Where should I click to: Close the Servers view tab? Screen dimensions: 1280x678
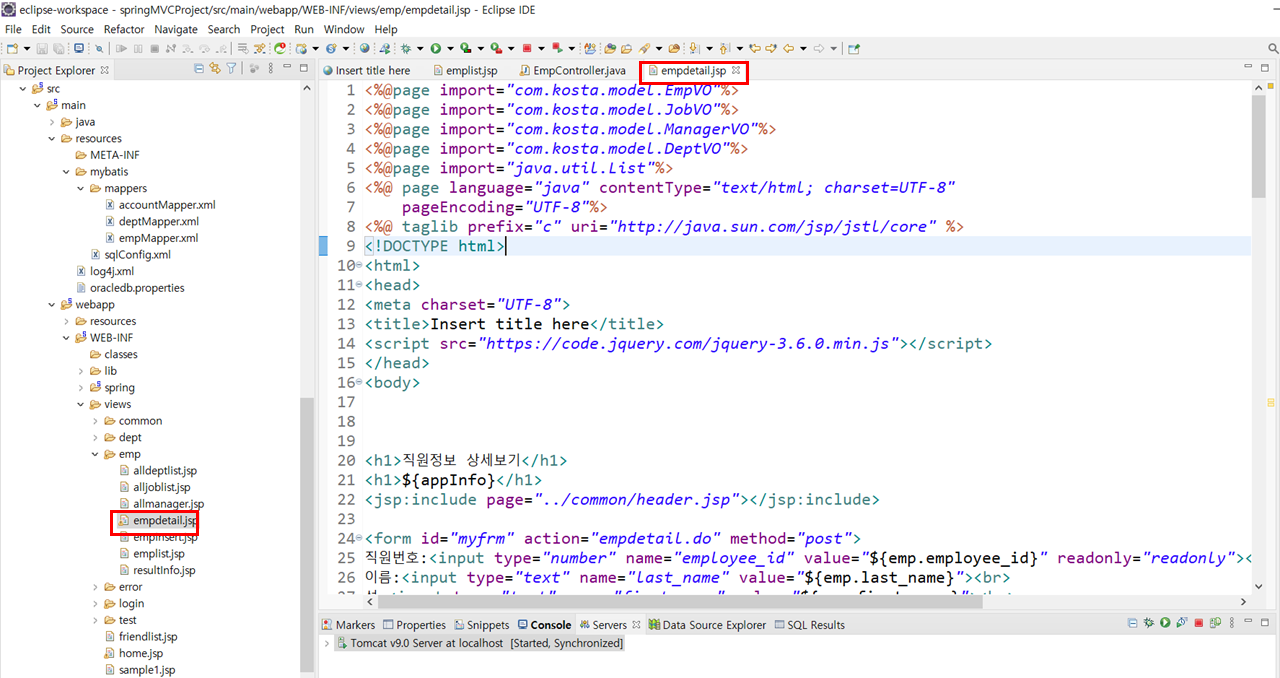[637, 624]
